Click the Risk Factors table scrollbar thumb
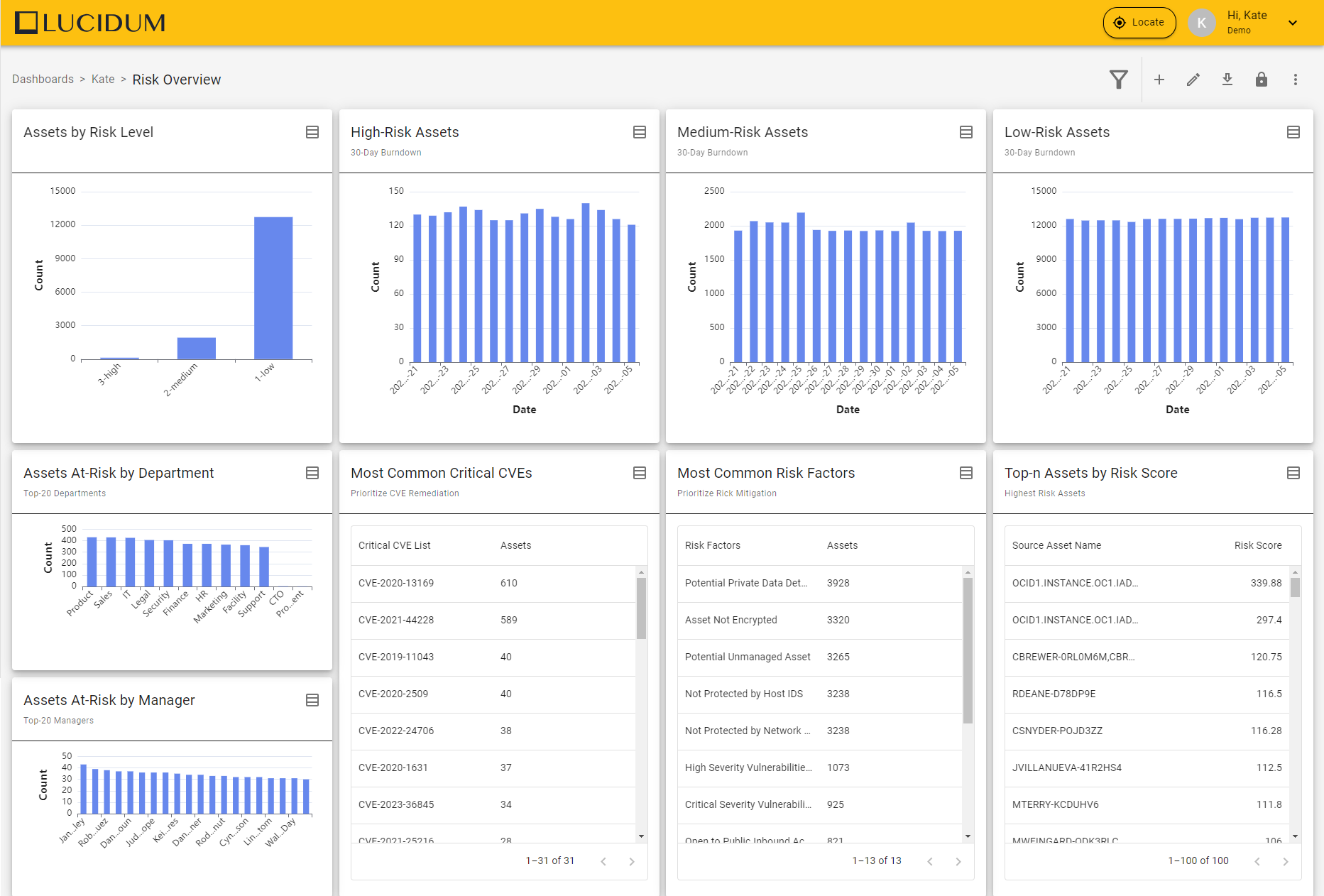 coord(967,650)
